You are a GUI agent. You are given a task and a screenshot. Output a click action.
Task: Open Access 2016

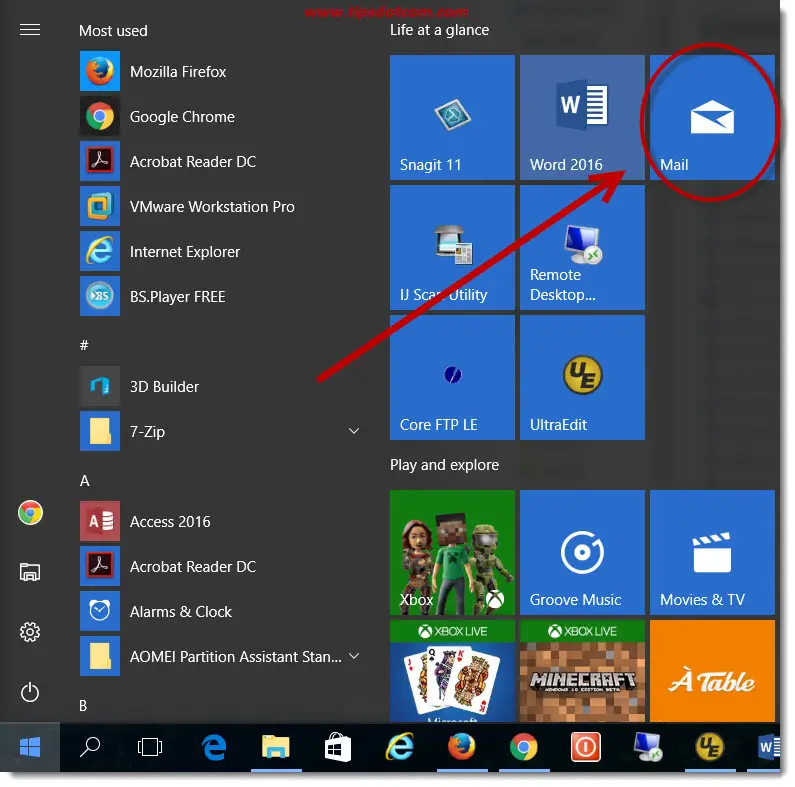click(x=221, y=521)
